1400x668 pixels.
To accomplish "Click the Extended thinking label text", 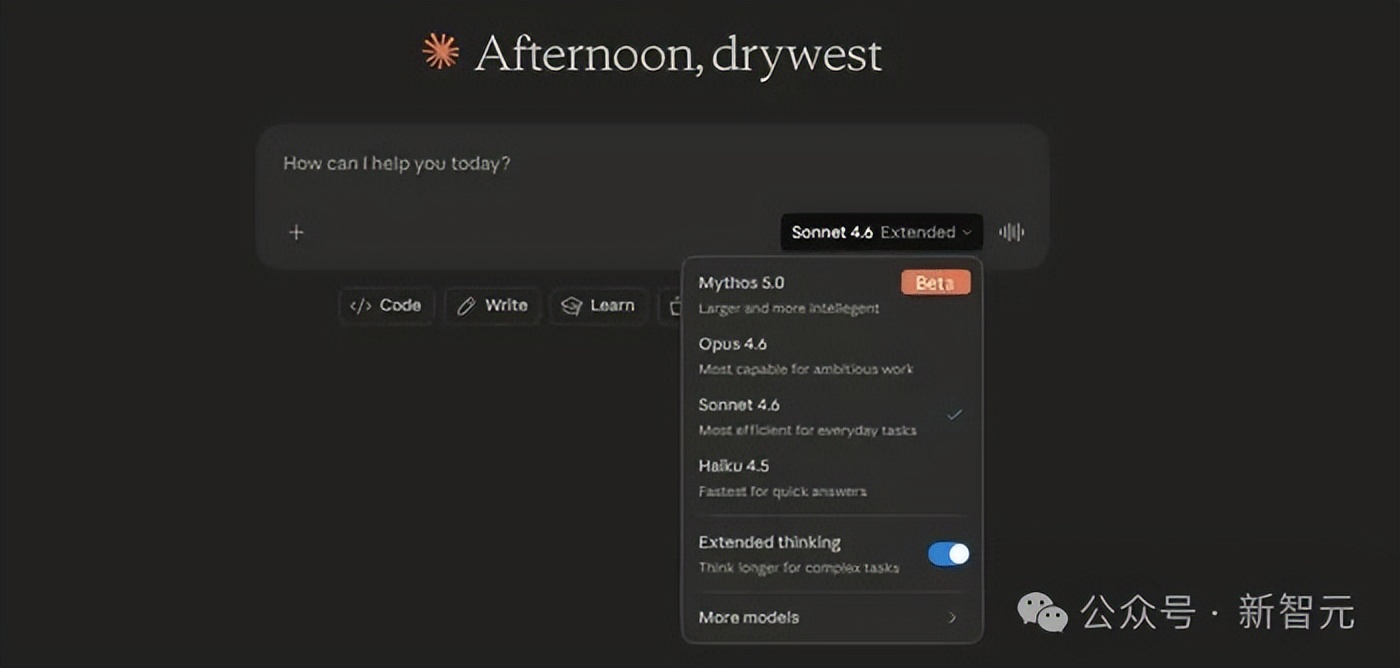I will coord(769,542).
